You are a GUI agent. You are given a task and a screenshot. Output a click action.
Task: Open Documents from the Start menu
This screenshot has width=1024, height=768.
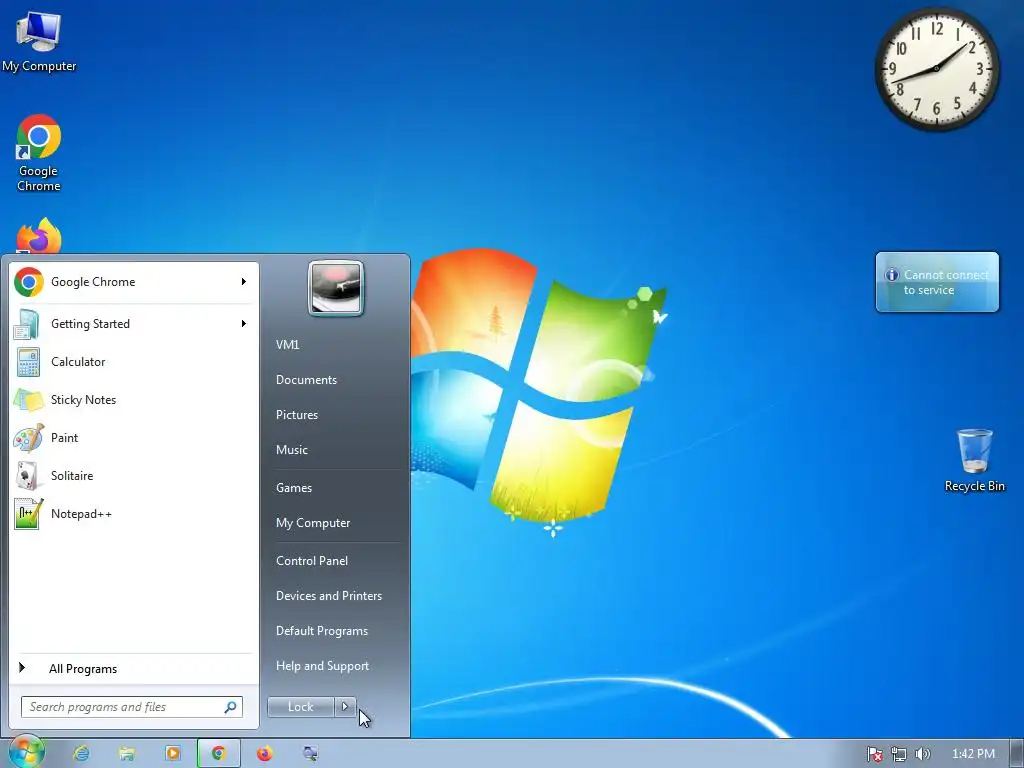click(x=306, y=380)
